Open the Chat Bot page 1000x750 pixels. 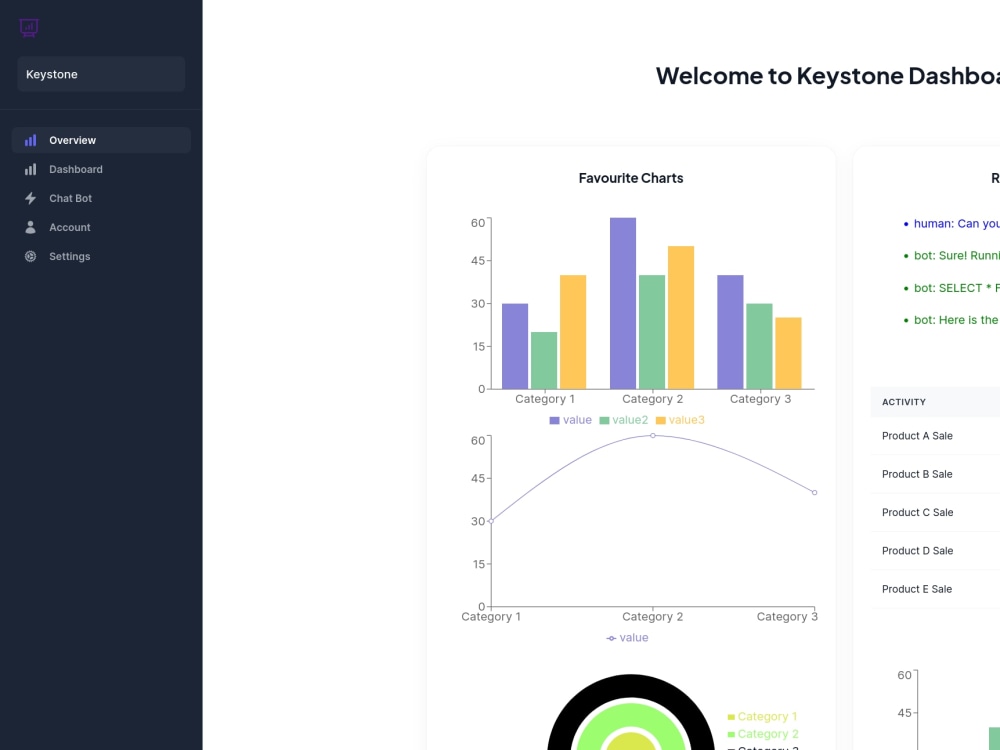pyautogui.click(x=101, y=198)
